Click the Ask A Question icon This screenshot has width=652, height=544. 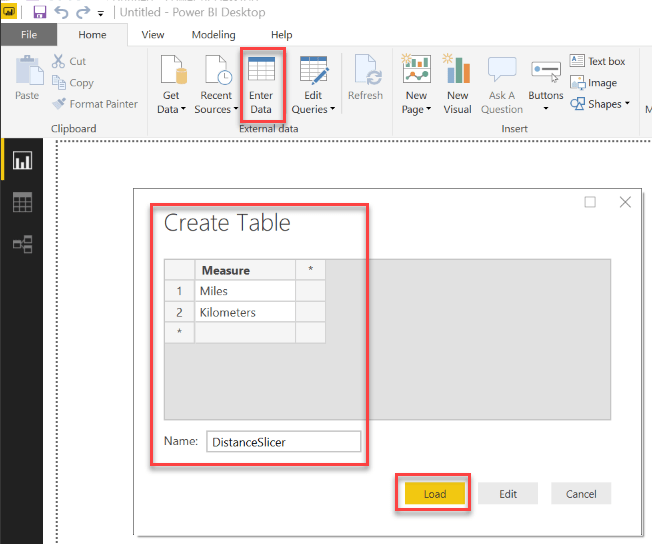(502, 69)
